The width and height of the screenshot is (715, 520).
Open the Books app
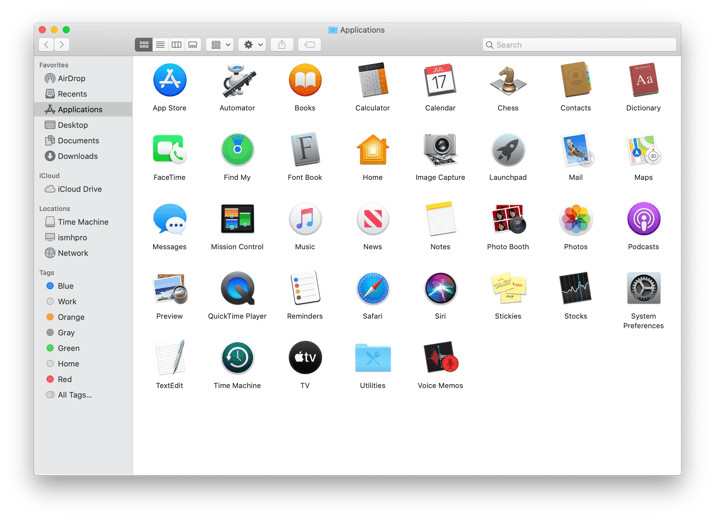point(305,80)
